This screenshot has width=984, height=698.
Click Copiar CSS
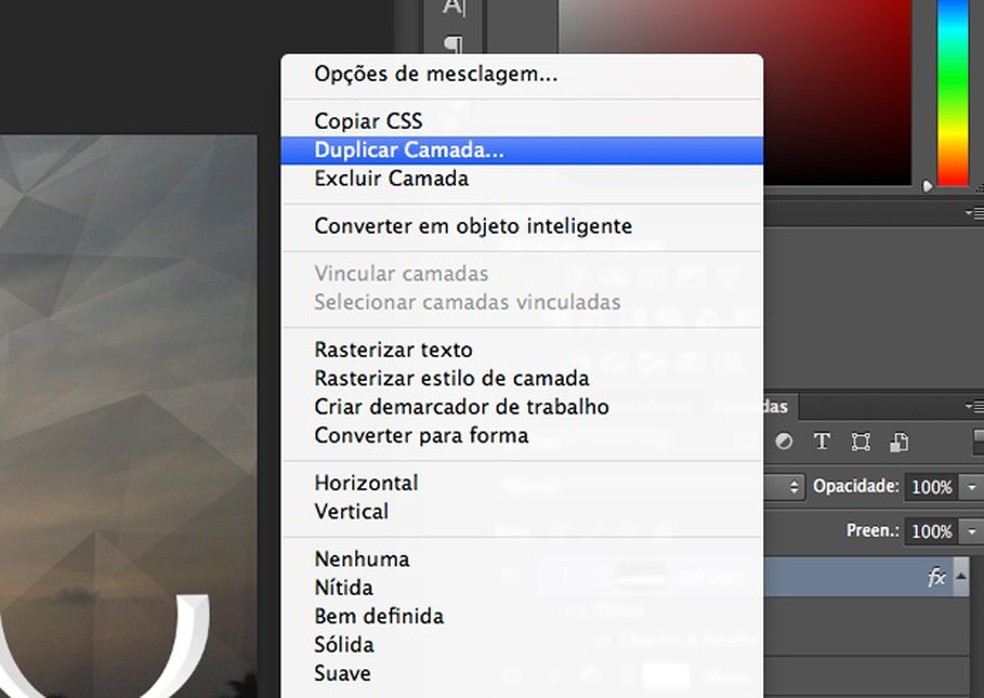(x=368, y=120)
